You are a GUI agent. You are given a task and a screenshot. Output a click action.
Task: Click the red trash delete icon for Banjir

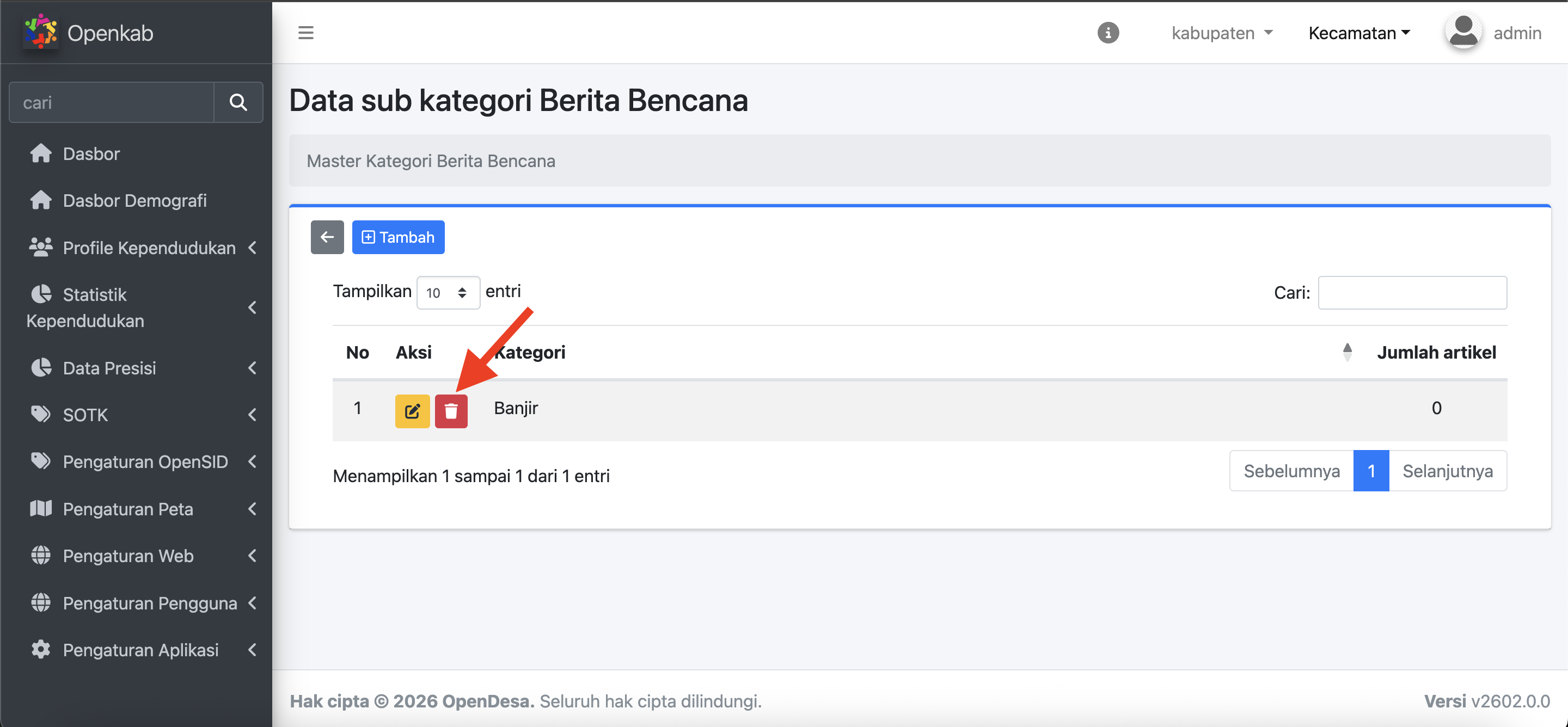(450, 411)
